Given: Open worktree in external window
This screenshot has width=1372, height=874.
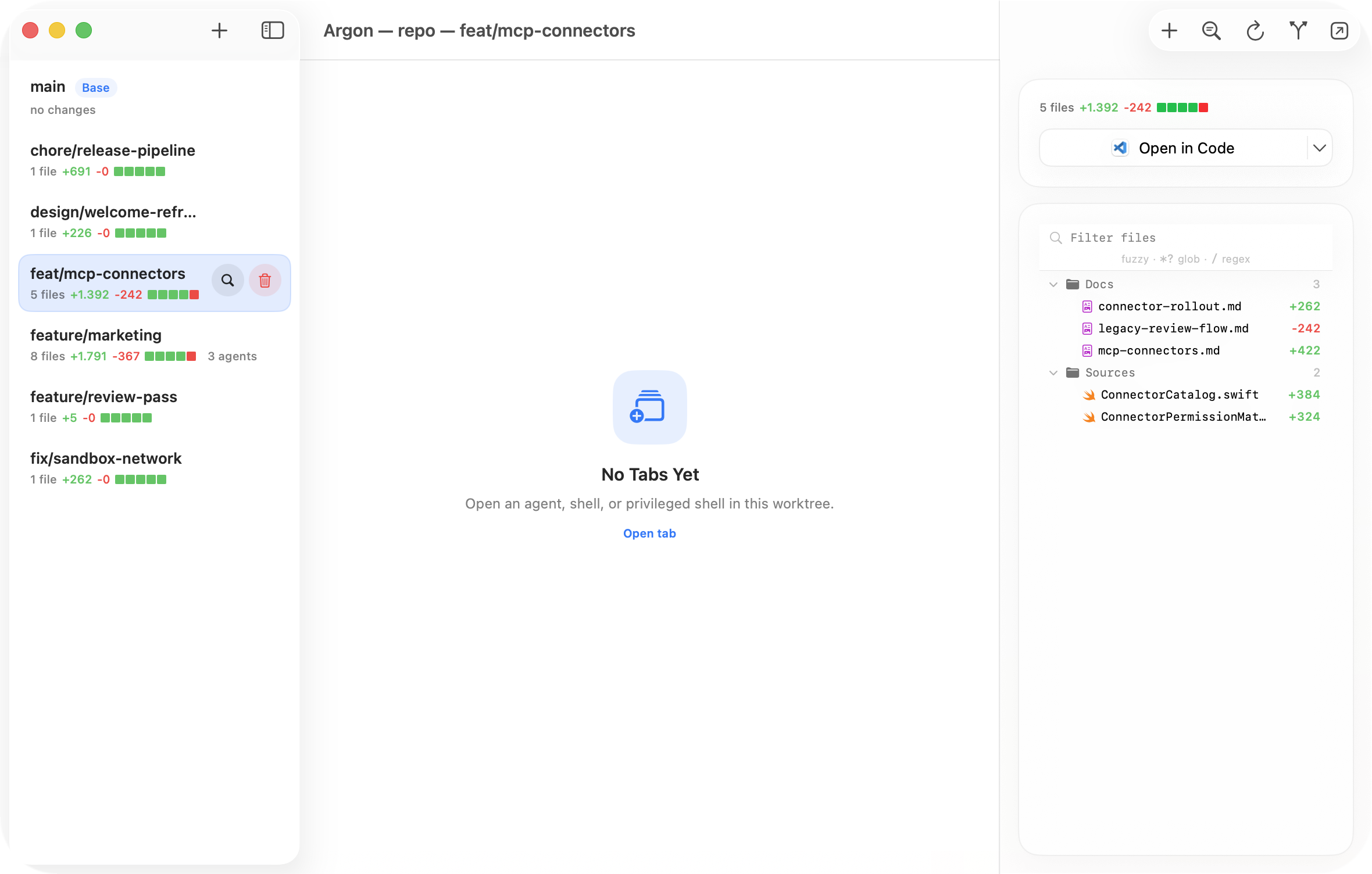Looking at the screenshot, I should pos(1339,30).
